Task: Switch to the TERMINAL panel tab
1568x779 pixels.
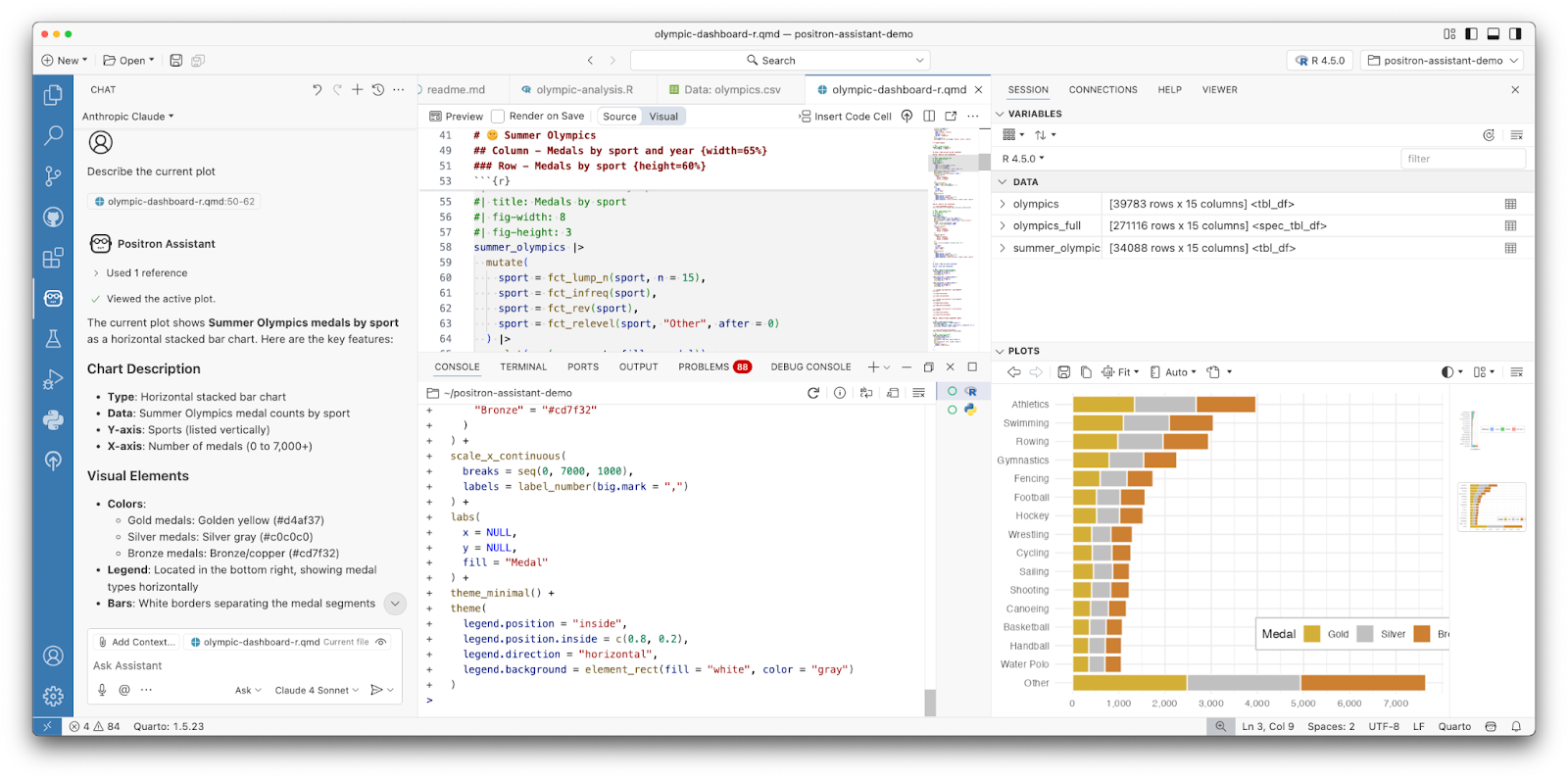Action: coord(523,366)
